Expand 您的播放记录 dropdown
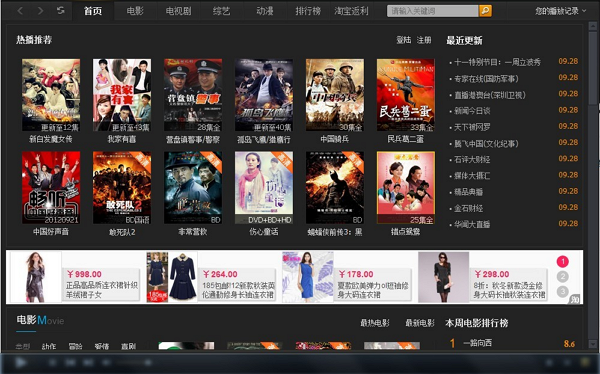600x374 pixels. pyautogui.click(x=560, y=11)
